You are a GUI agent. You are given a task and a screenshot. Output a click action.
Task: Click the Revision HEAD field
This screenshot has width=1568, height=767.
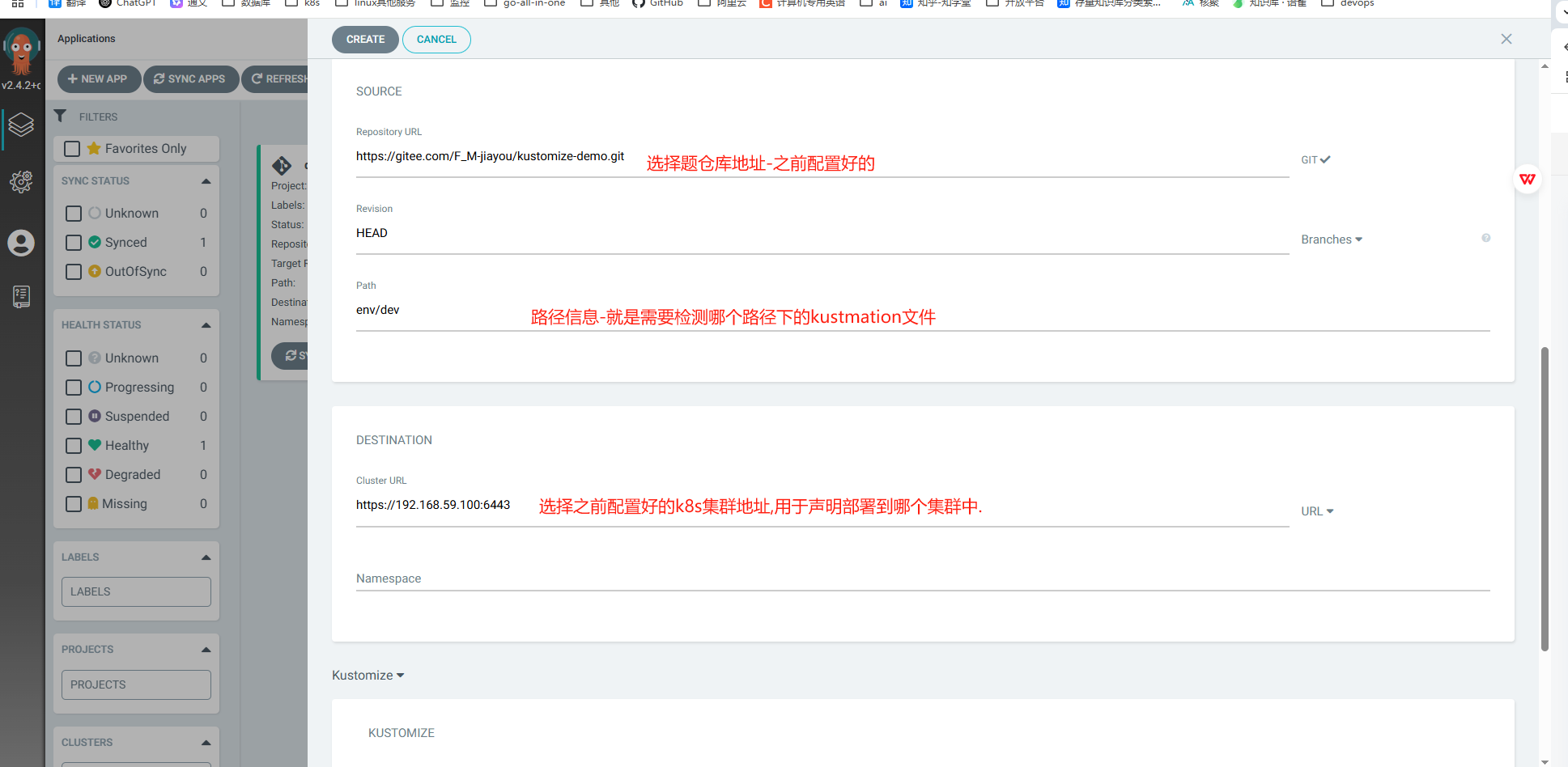(822, 234)
